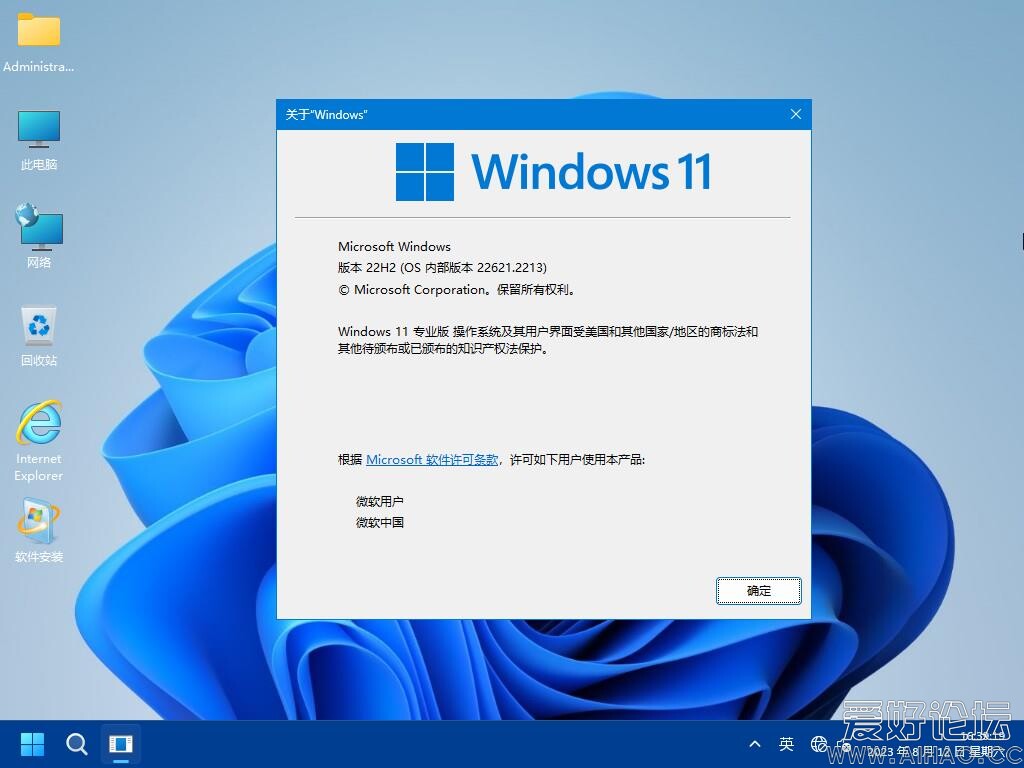The height and width of the screenshot is (768, 1024).
Task: Open the Microsoft 软件许可条款 link
Action: tap(432, 460)
